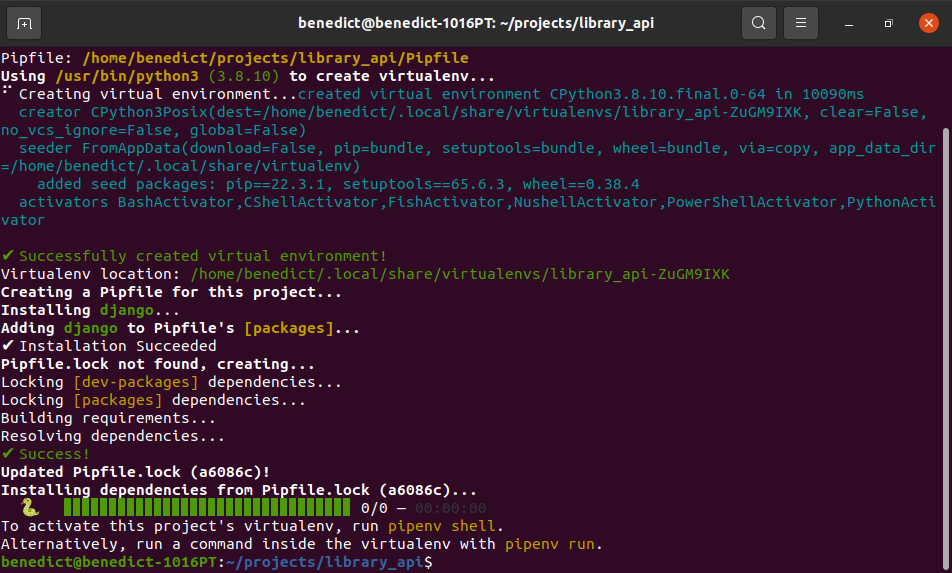Click the (3.8.10) version text

(243, 76)
